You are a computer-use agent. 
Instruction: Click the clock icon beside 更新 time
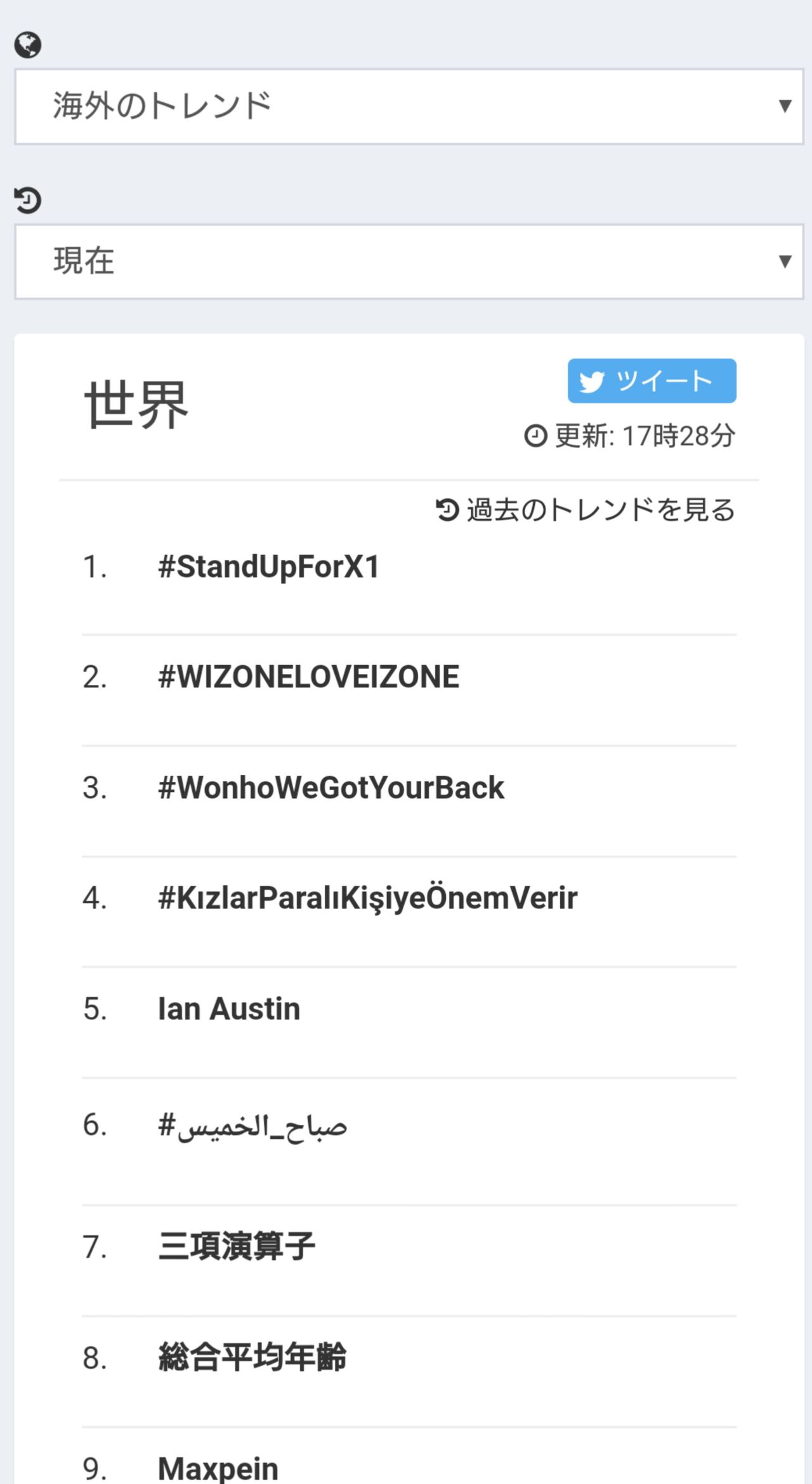coord(535,436)
